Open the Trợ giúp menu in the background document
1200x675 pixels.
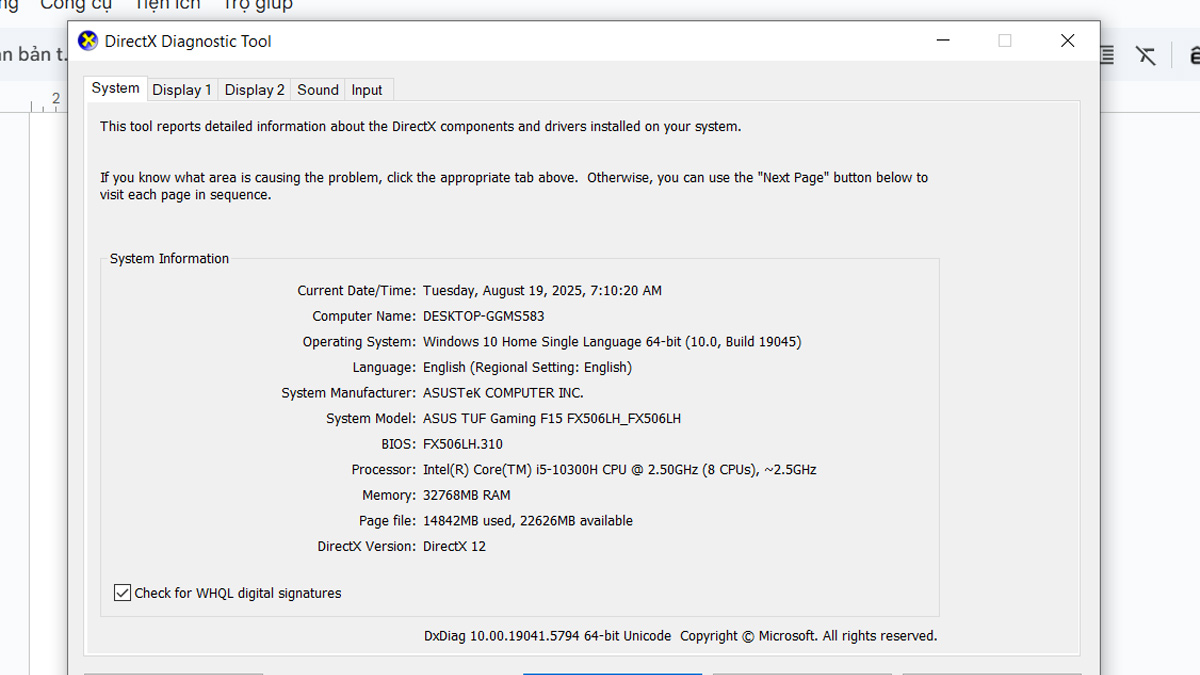[258, 5]
